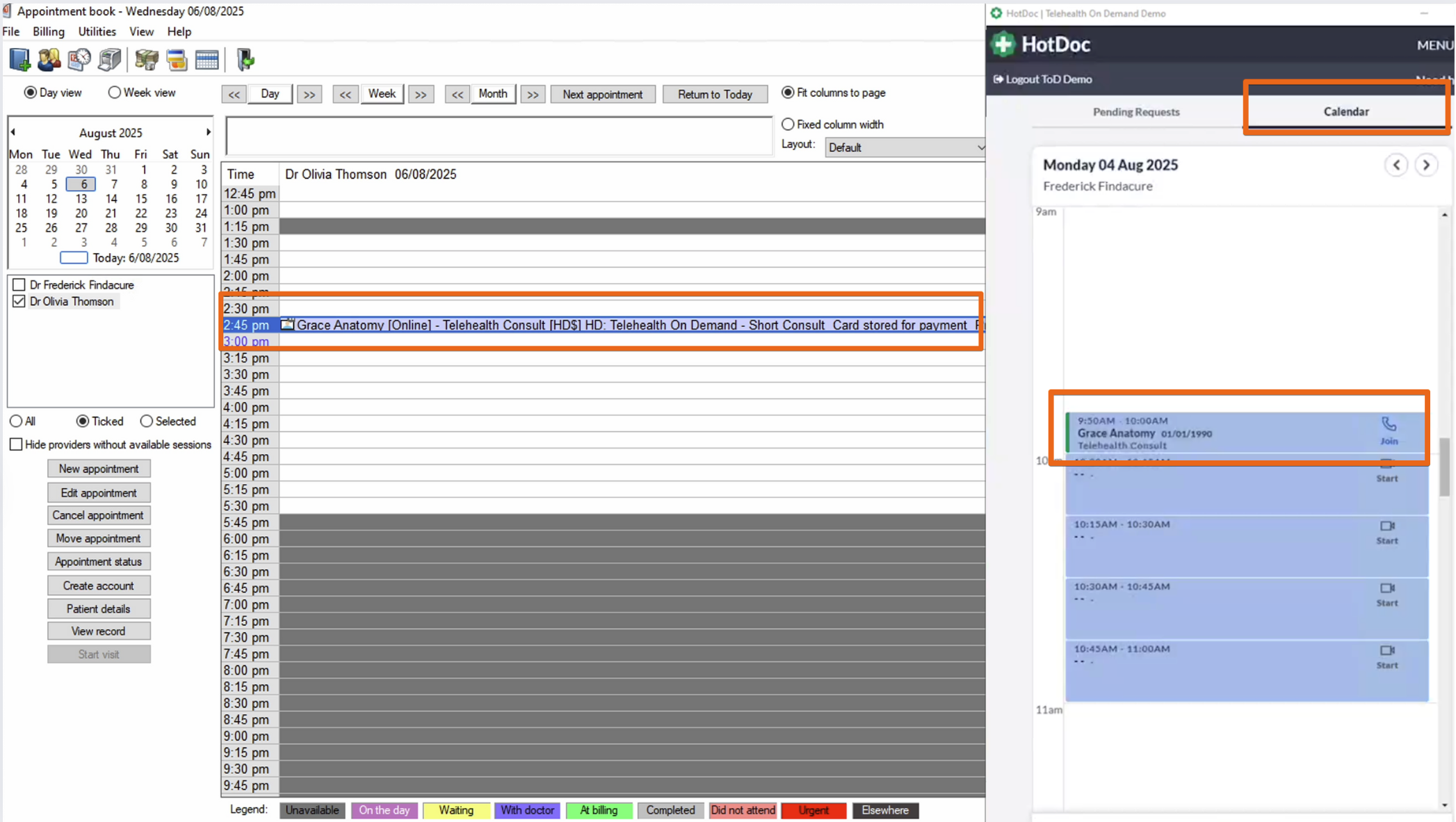Switch to Calendar tab in HotDoc
1456x822 pixels.
(x=1346, y=111)
